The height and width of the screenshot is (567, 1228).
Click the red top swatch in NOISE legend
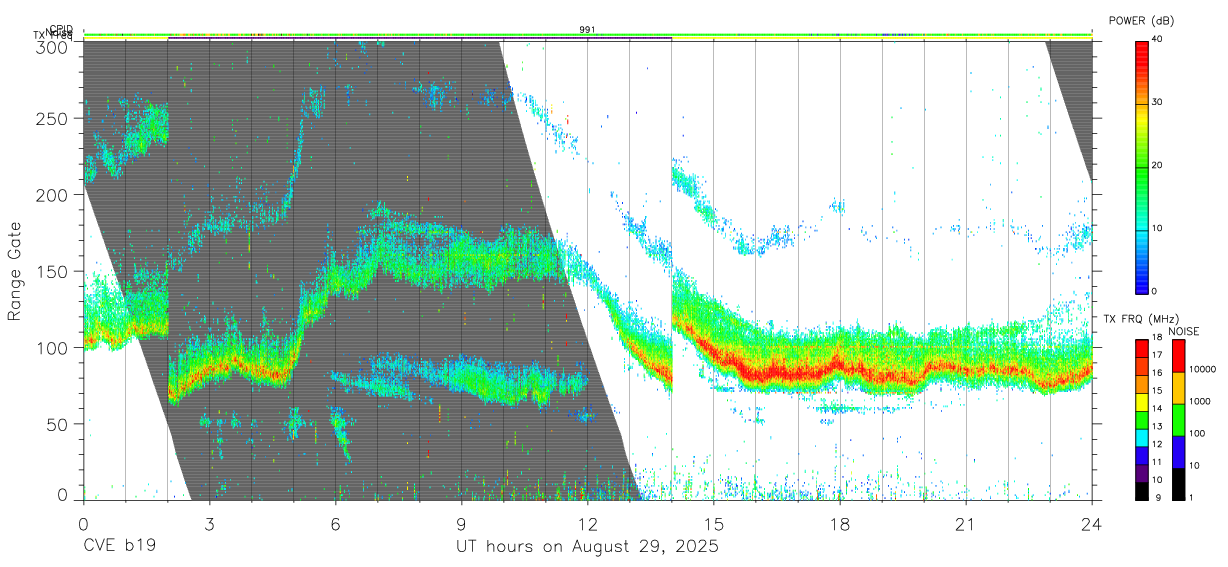pos(1177,354)
